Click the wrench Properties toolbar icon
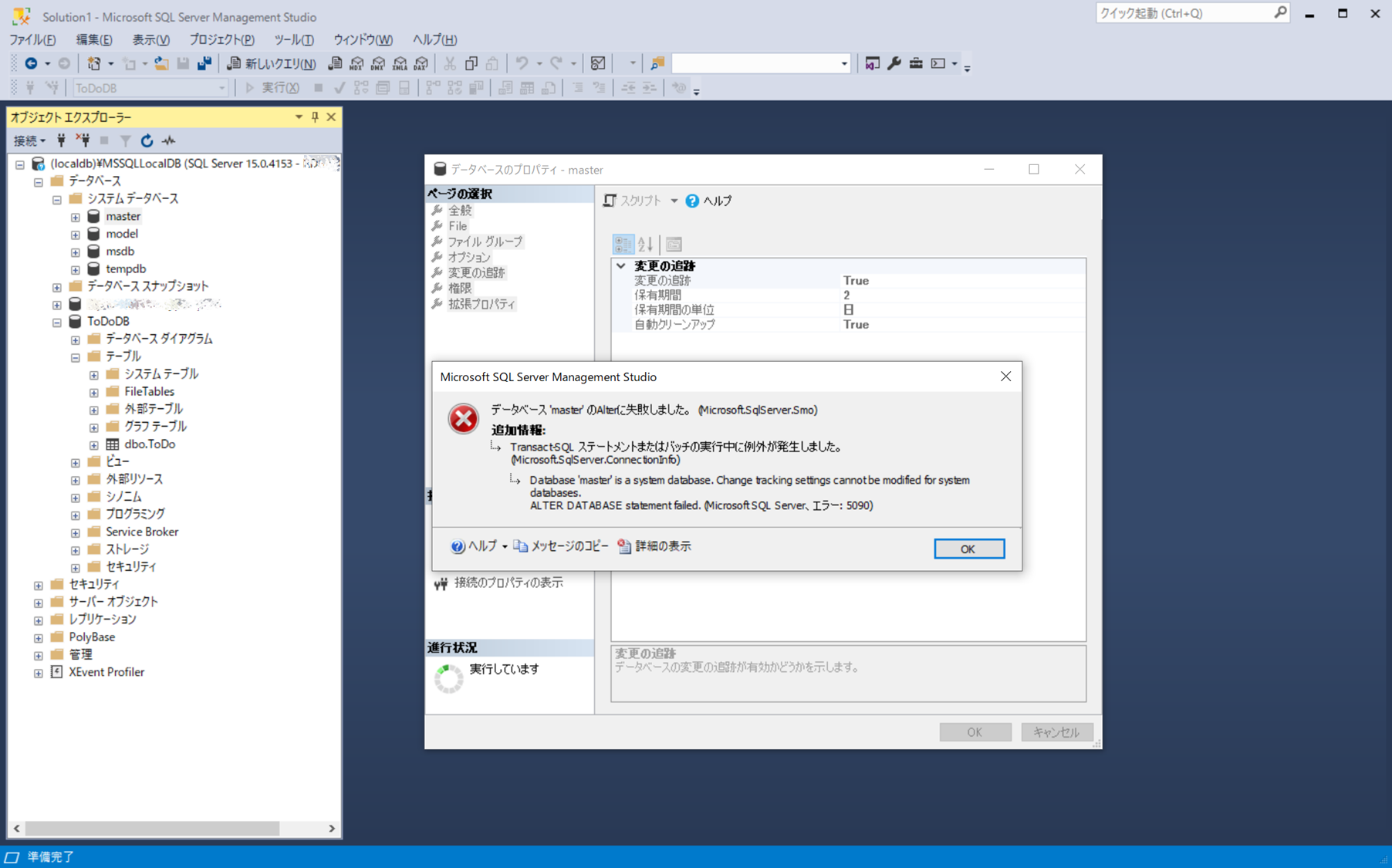Image resolution: width=1392 pixels, height=868 pixels. (x=894, y=63)
